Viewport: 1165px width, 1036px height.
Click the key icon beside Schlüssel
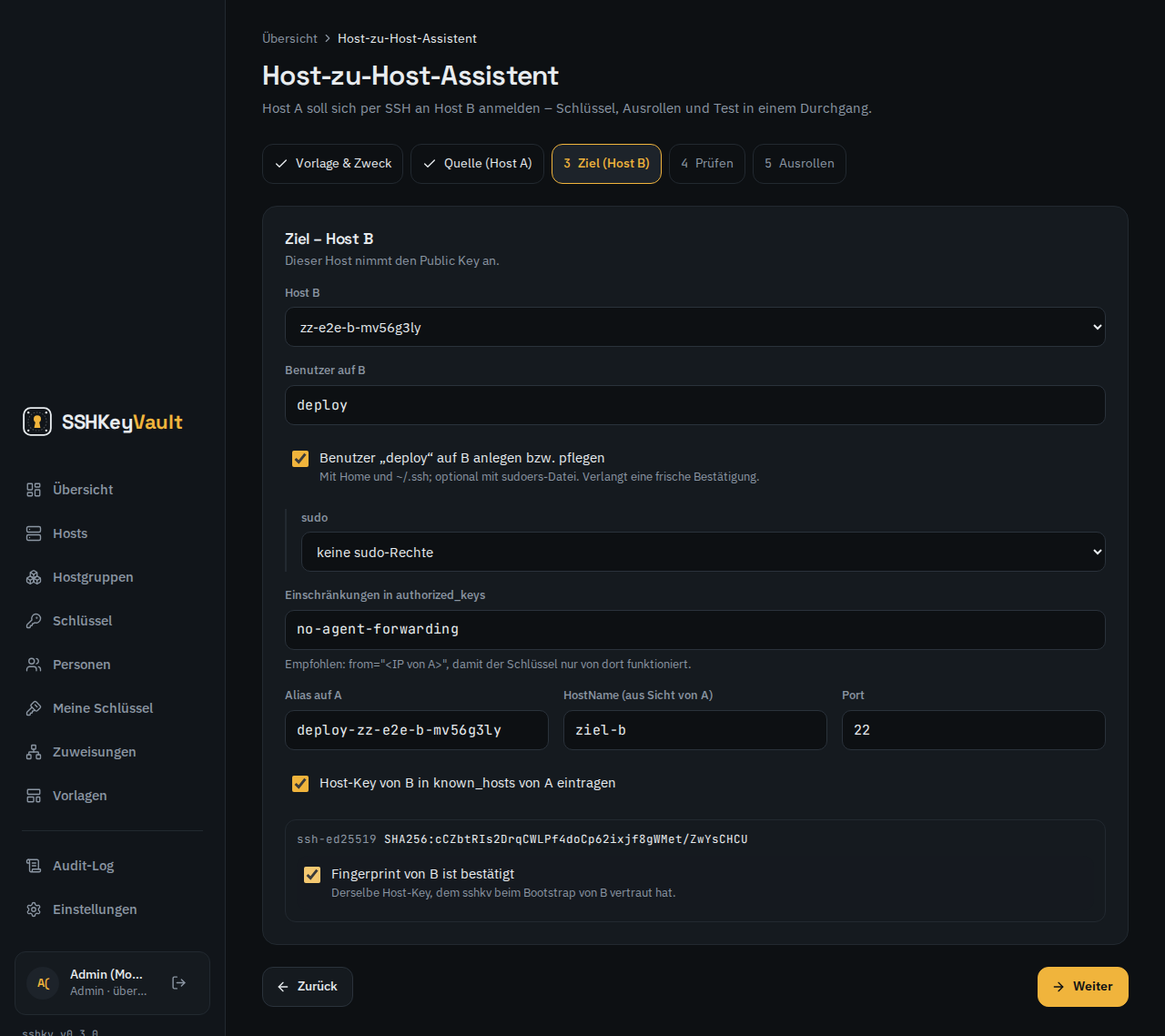34,621
